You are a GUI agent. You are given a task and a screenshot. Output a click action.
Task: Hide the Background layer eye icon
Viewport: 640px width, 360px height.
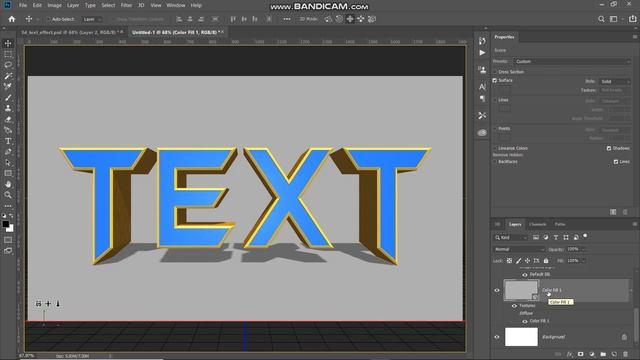coord(497,337)
